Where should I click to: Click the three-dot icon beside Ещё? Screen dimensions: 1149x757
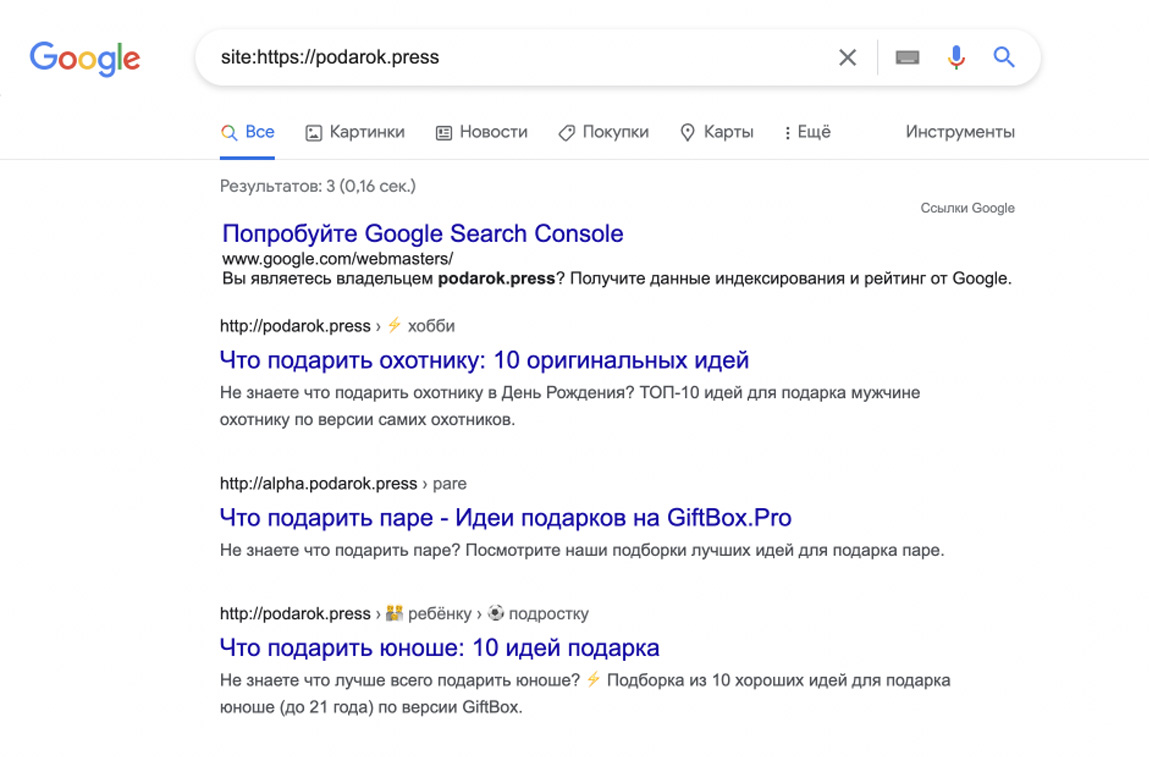pyautogui.click(x=787, y=133)
